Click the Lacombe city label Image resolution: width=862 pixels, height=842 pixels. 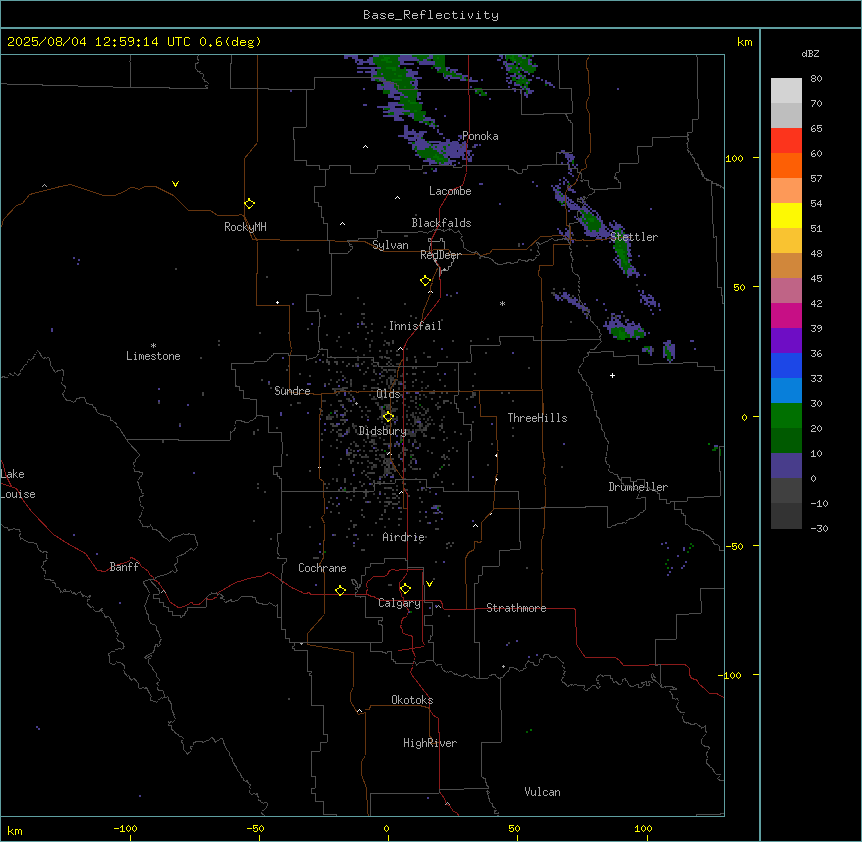coord(450,191)
